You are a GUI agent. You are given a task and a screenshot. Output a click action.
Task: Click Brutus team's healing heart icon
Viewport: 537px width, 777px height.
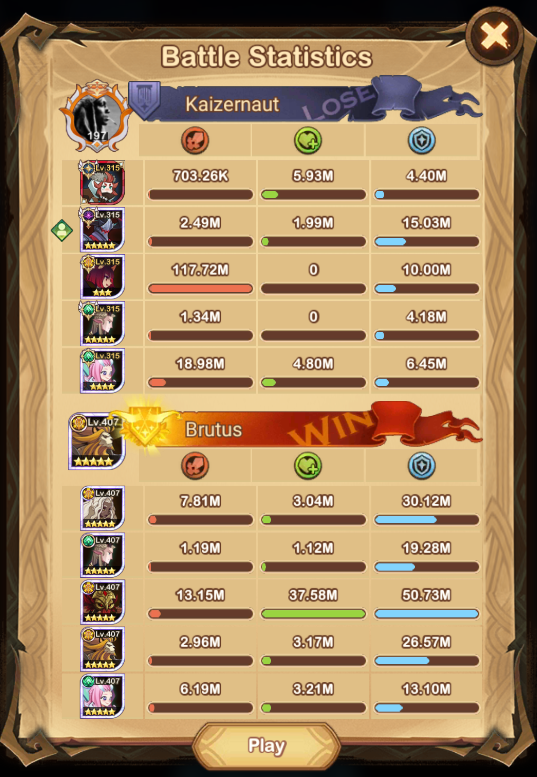pyautogui.click(x=308, y=465)
